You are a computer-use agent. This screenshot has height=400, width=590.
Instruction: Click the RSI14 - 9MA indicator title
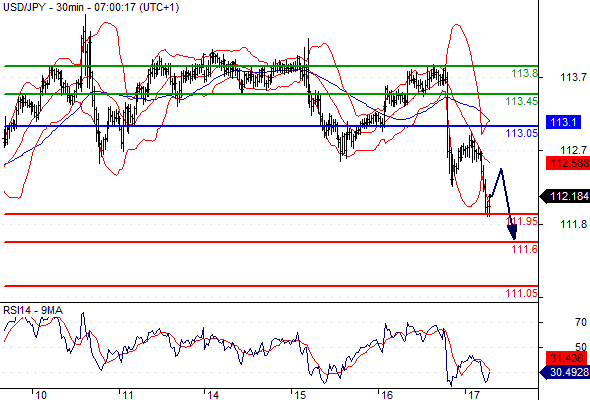33,310
